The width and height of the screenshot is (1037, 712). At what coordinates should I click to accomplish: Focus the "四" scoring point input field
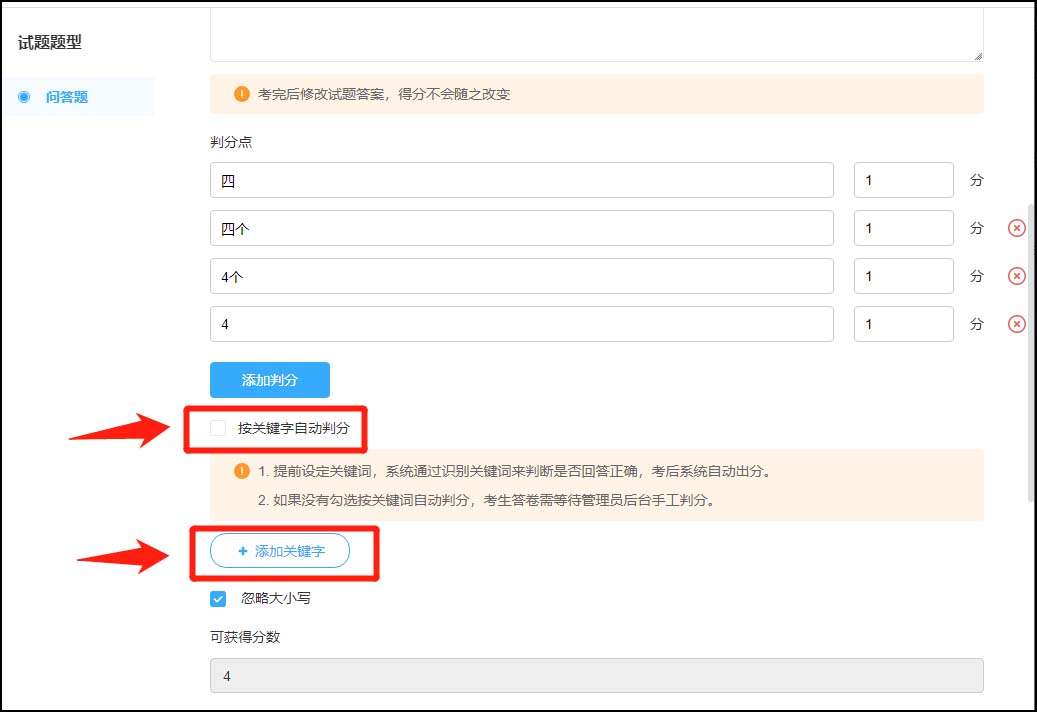click(520, 179)
